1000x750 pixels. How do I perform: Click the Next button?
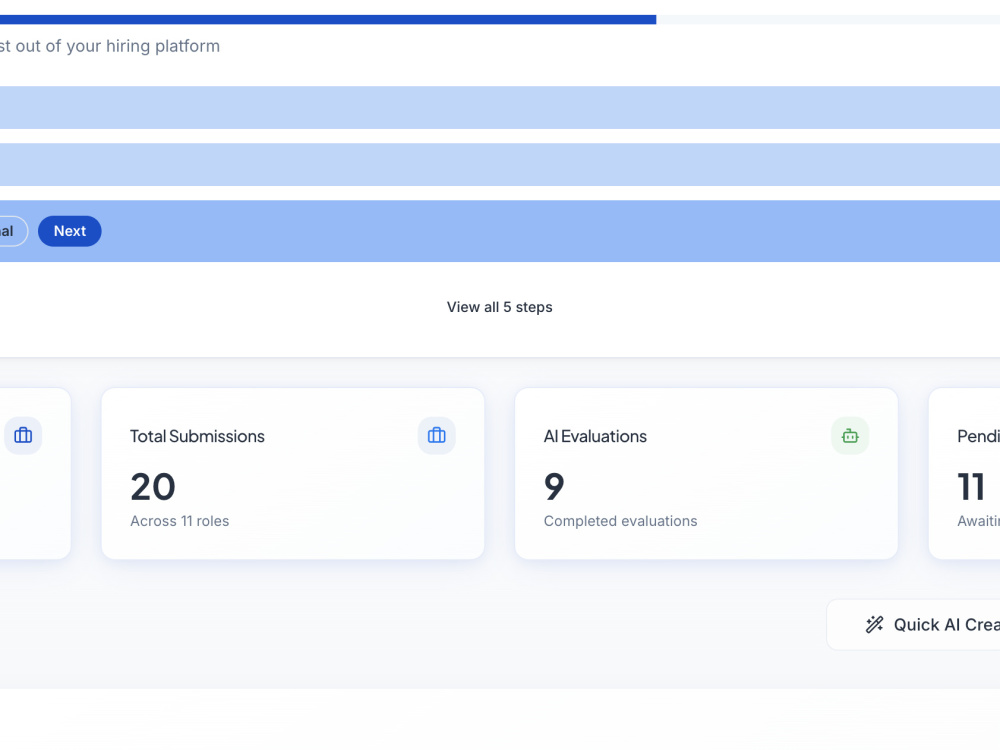[70, 231]
